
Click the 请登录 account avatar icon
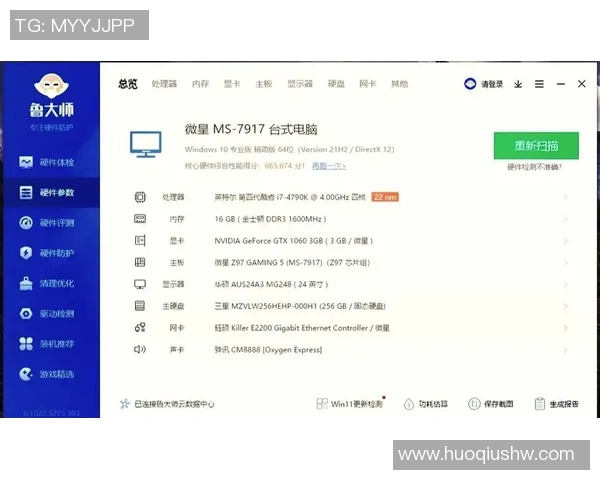pyautogui.click(x=470, y=84)
